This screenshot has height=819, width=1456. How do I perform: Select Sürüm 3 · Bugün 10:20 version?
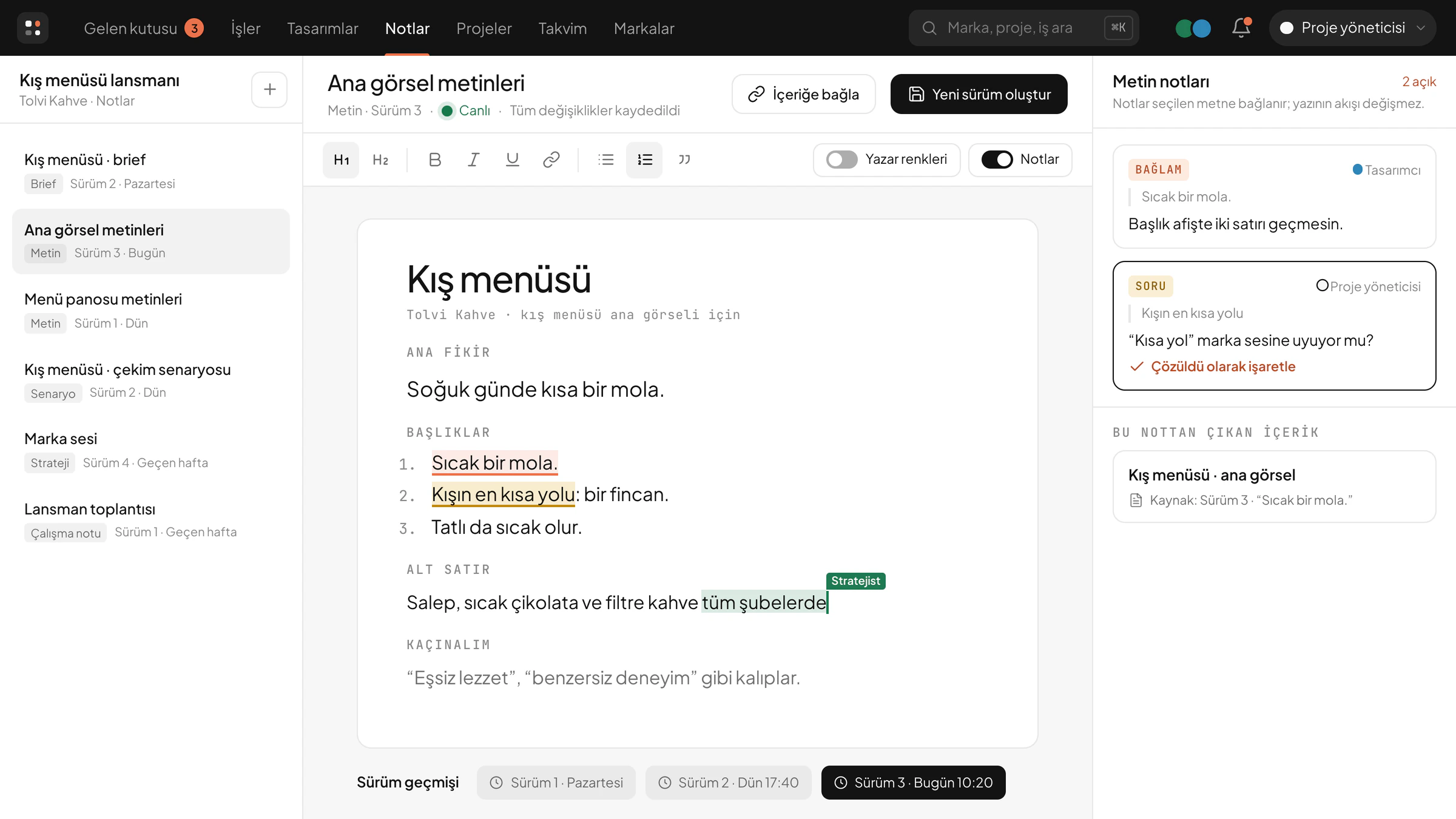(913, 783)
